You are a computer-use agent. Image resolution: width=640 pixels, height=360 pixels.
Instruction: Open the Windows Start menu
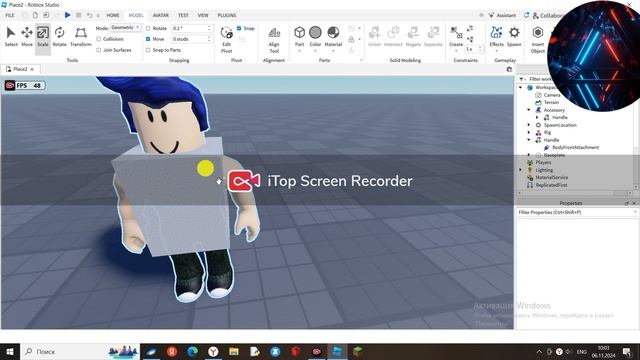point(10,351)
